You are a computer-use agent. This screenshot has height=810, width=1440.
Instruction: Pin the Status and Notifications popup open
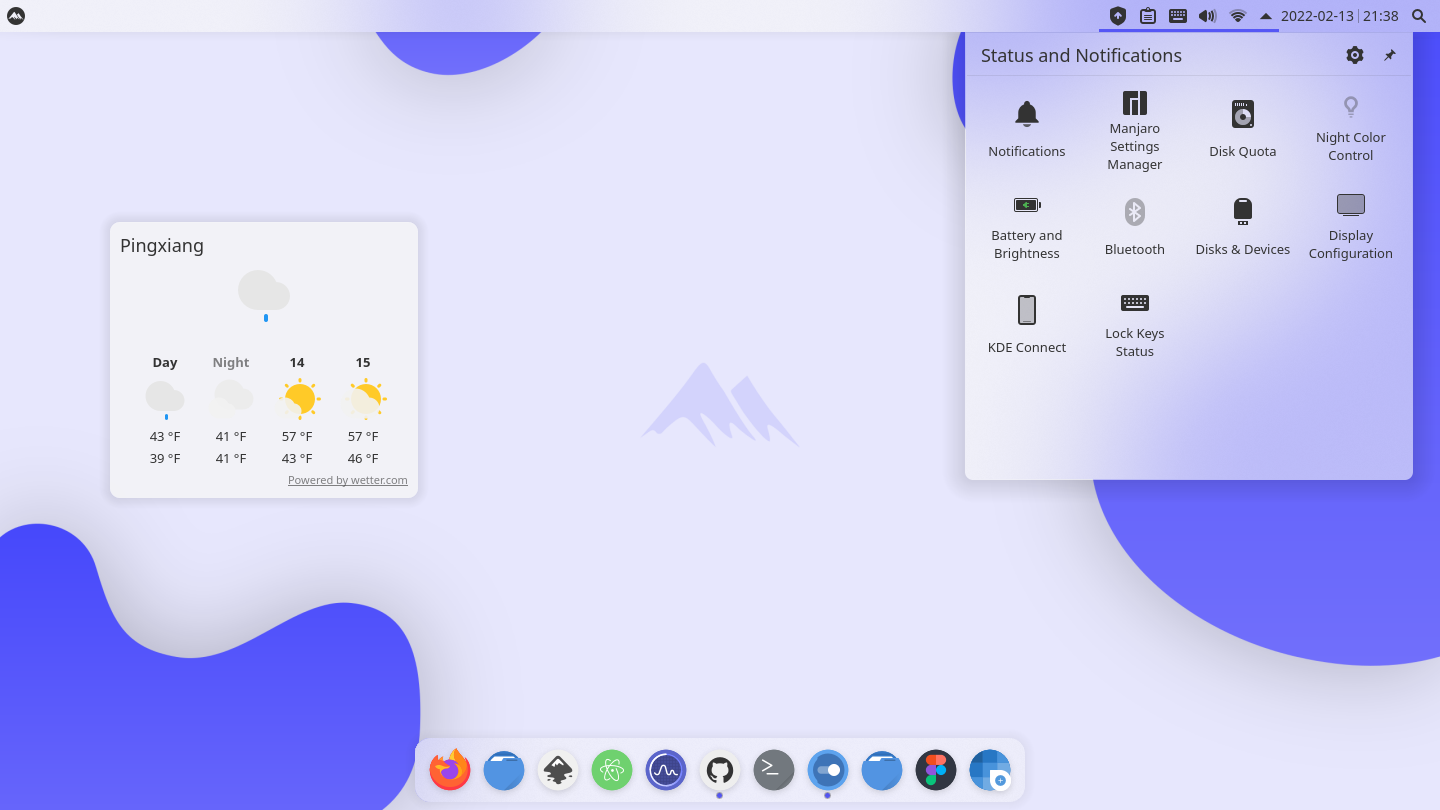(1389, 55)
